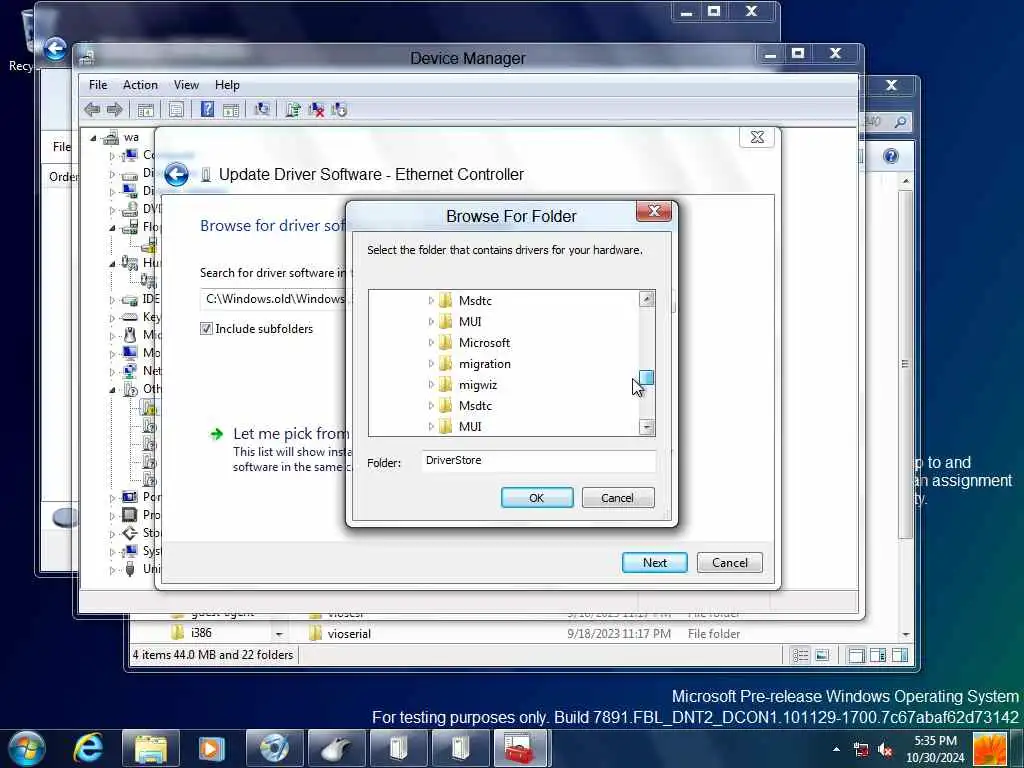Screen dimensions: 1024x768
Task: Click network connection tray icon
Action: coord(861,749)
